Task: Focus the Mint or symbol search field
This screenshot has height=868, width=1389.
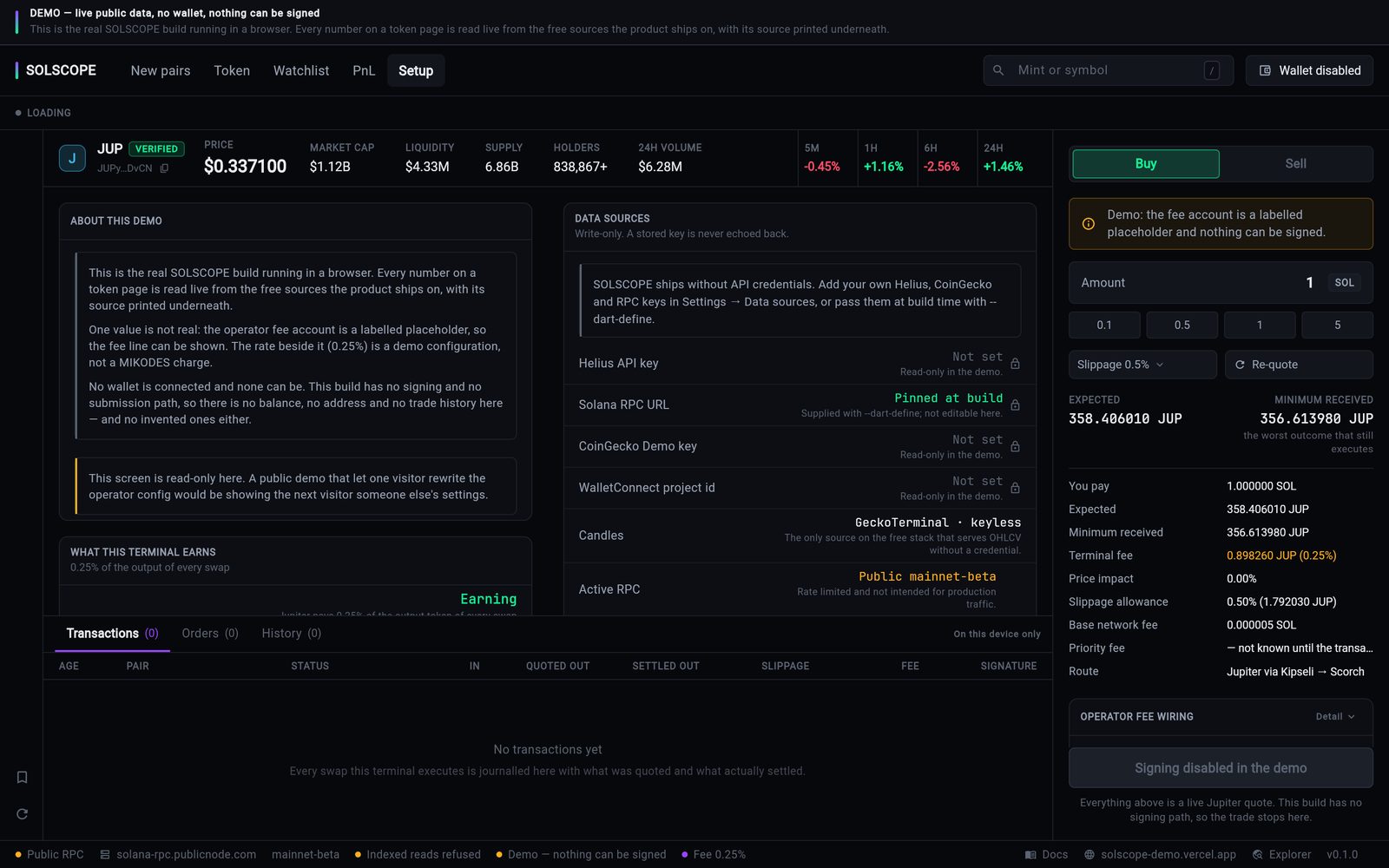Action: coord(1108,70)
